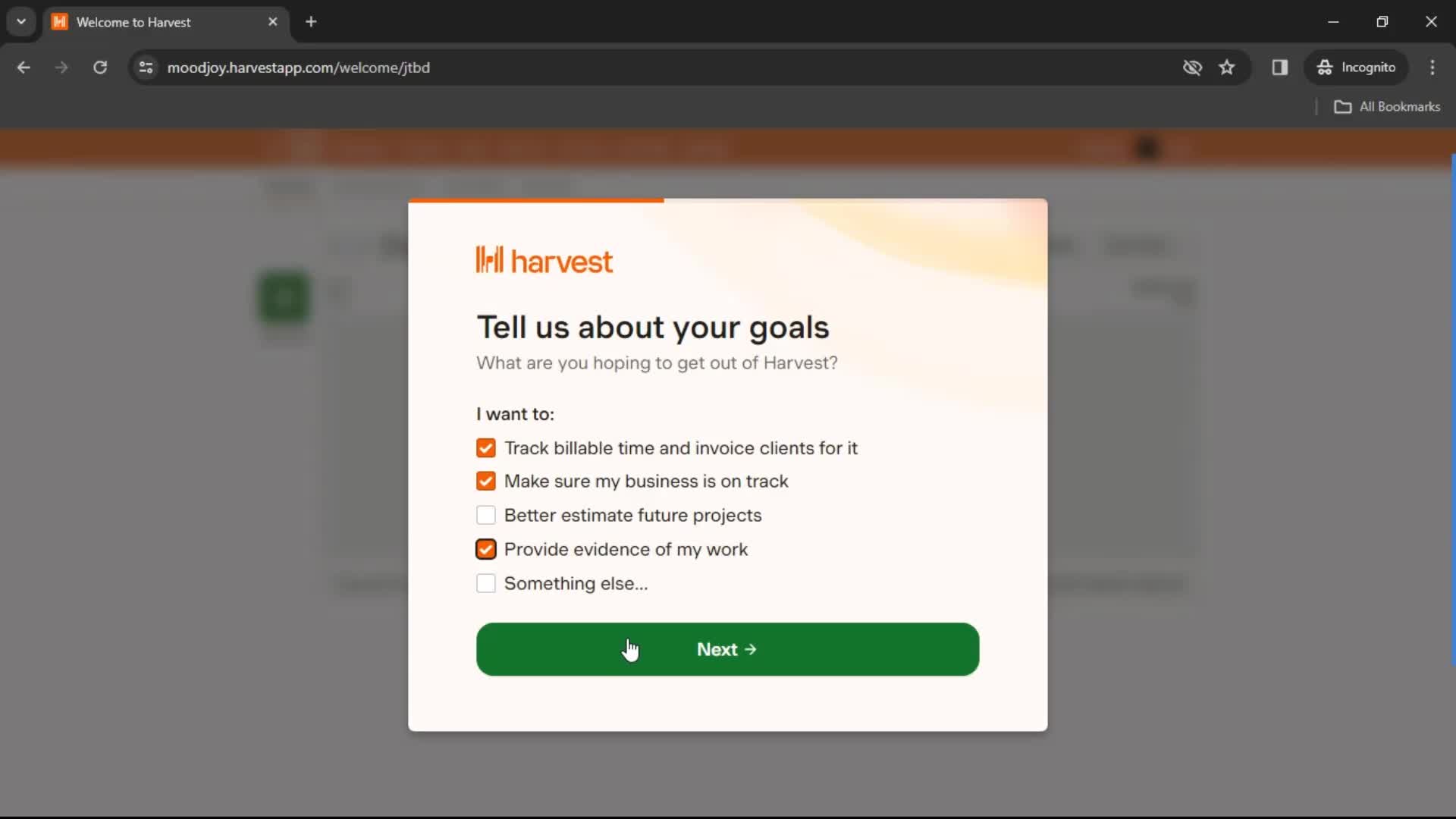Toggle Track billable time and invoice checkbox
The image size is (1456, 819).
(x=486, y=447)
